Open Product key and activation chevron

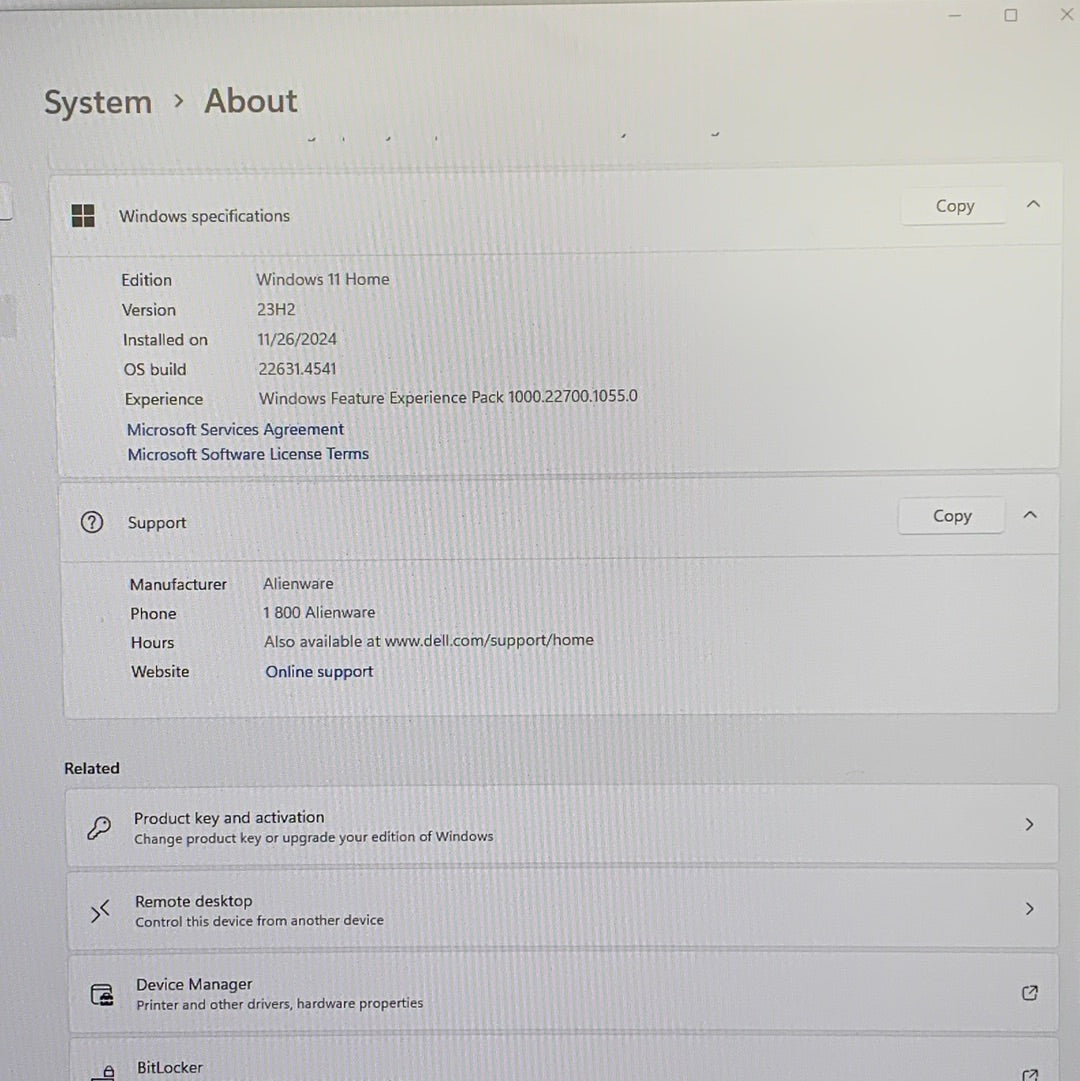coord(1029,825)
